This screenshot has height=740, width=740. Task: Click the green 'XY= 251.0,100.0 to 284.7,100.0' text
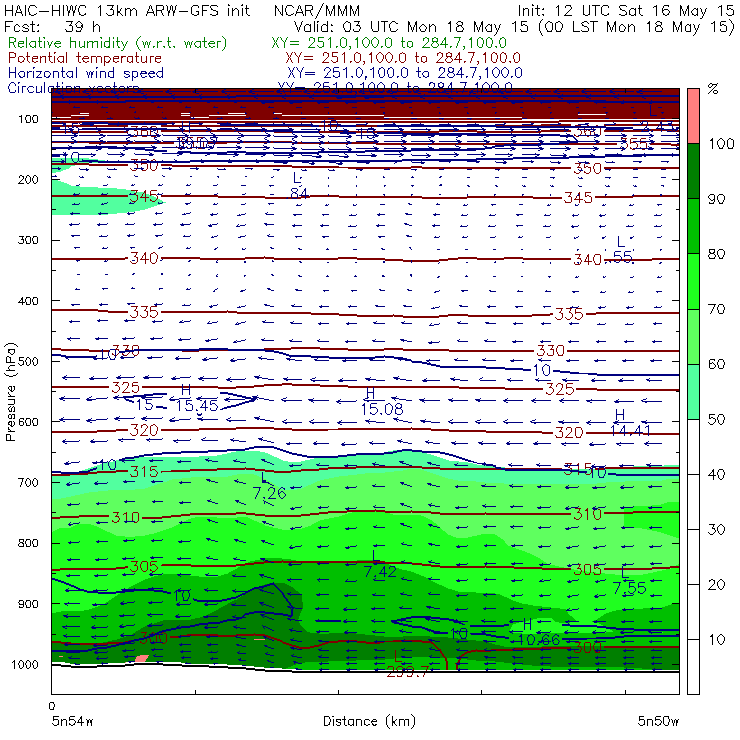(389, 43)
